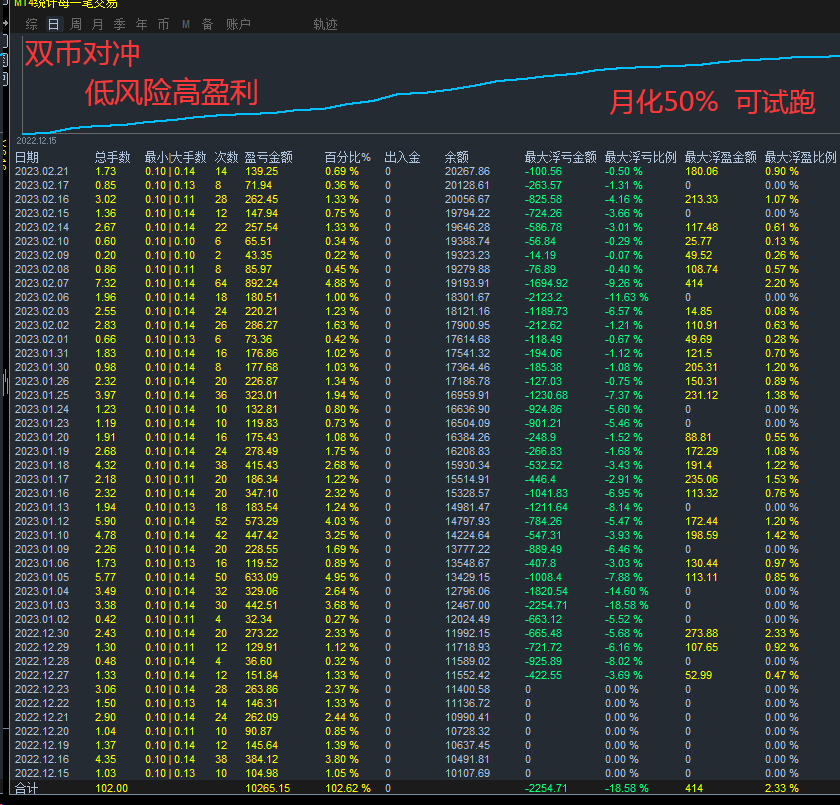The height and width of the screenshot is (805, 840).
Task: Click the 百分比% column header
Action: coord(347,157)
